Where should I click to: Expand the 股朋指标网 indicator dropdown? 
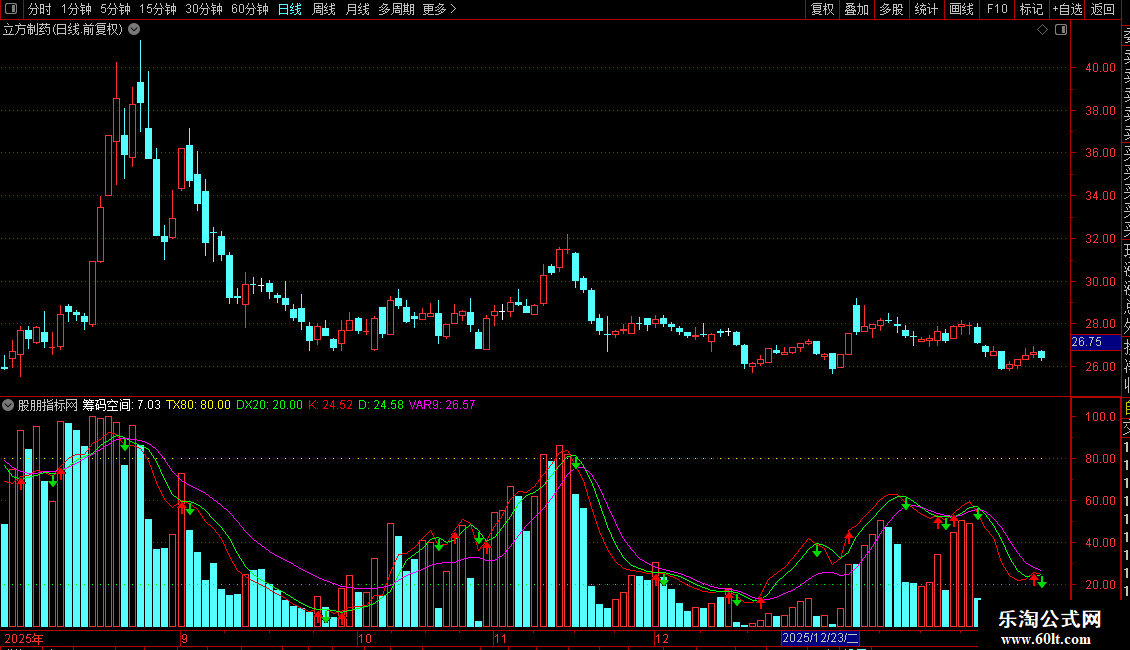[8, 405]
